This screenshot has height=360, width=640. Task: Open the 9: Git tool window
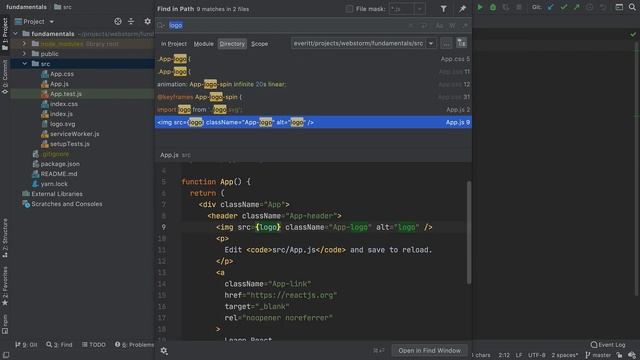[x=26, y=345]
